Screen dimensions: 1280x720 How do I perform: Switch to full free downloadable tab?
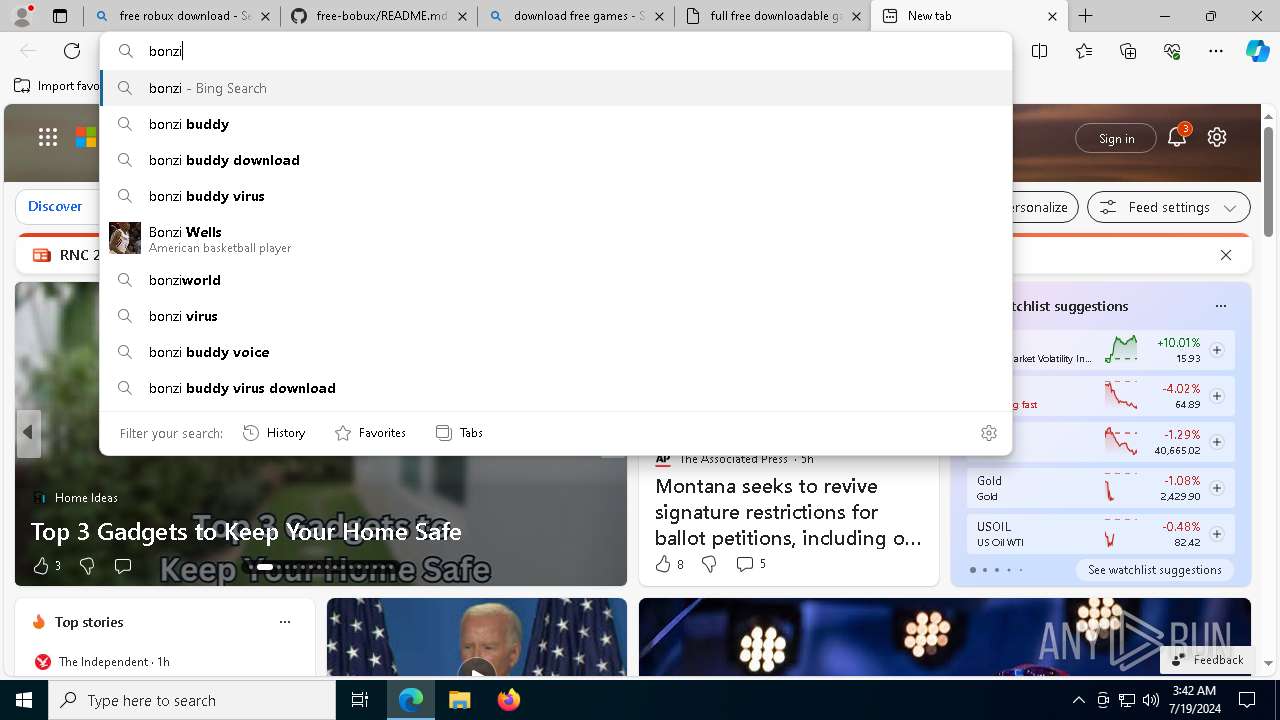click(x=773, y=16)
